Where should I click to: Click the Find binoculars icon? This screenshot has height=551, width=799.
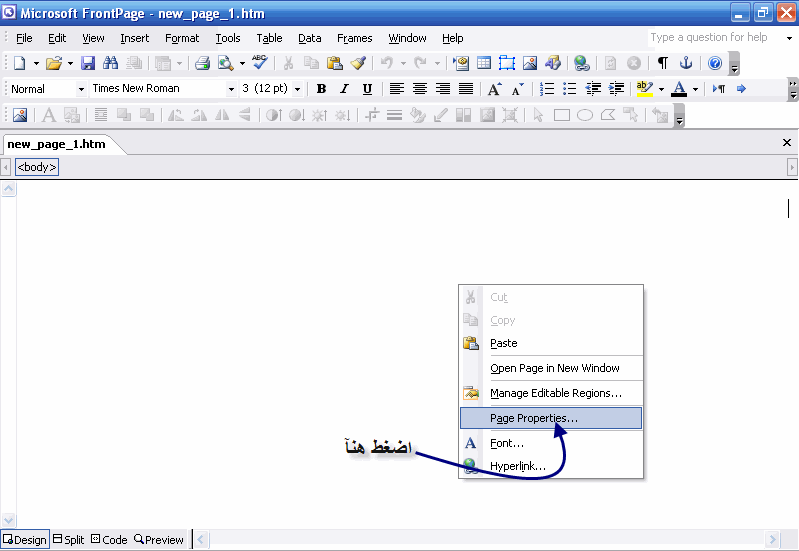pyautogui.click(x=111, y=63)
